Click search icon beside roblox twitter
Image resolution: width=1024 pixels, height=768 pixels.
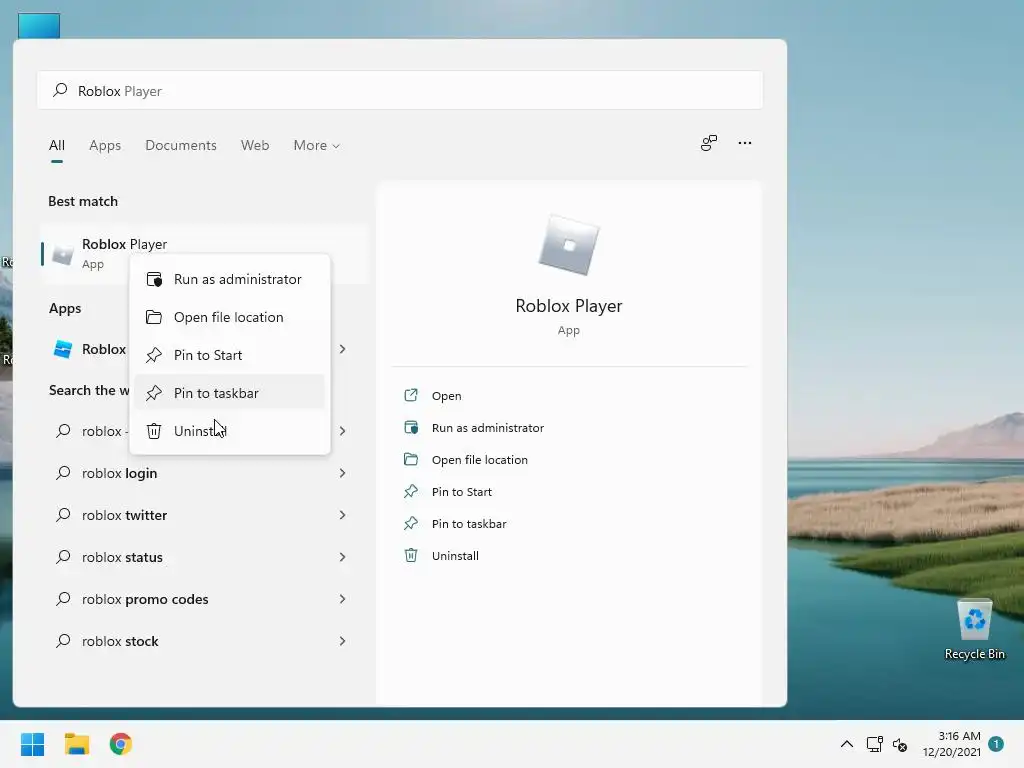63,515
